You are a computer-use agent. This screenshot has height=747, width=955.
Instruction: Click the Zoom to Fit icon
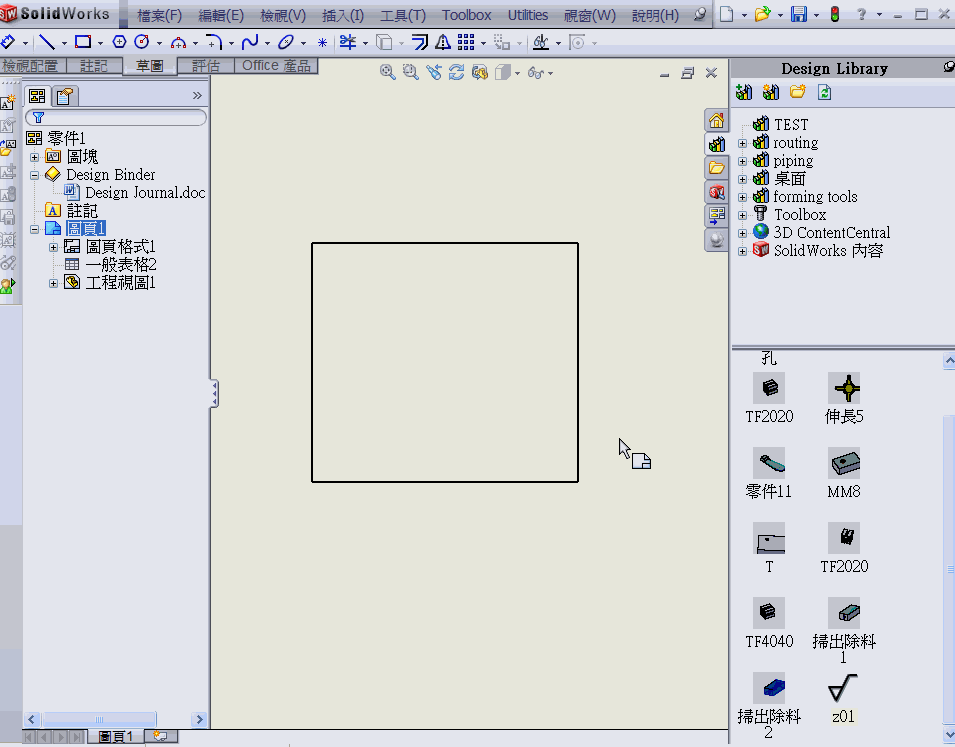click(387, 73)
